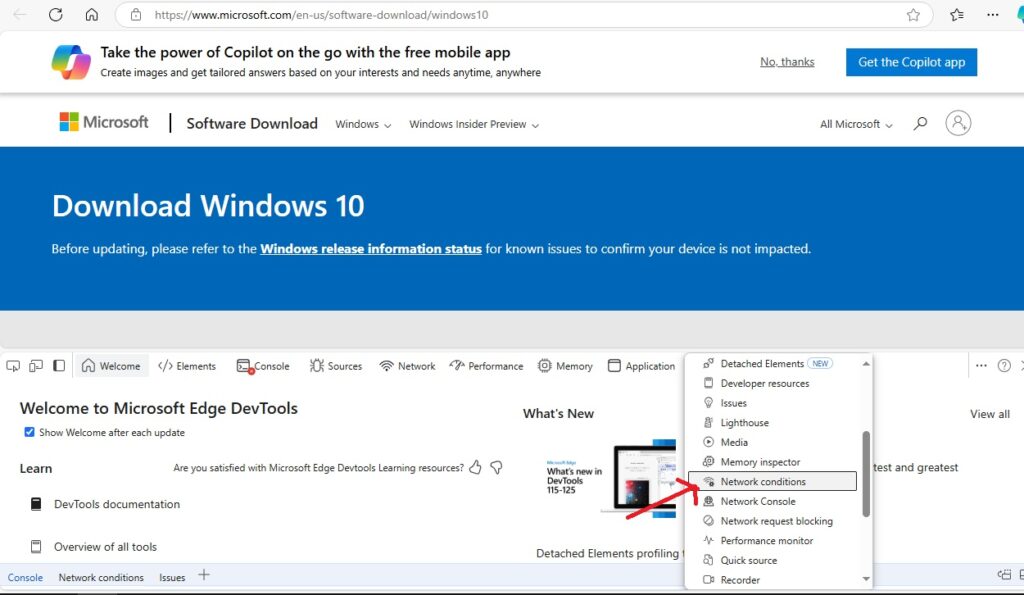The height and width of the screenshot is (595, 1024).
Task: Select the Network conditions drawer tab
Action: pyautogui.click(x=101, y=577)
